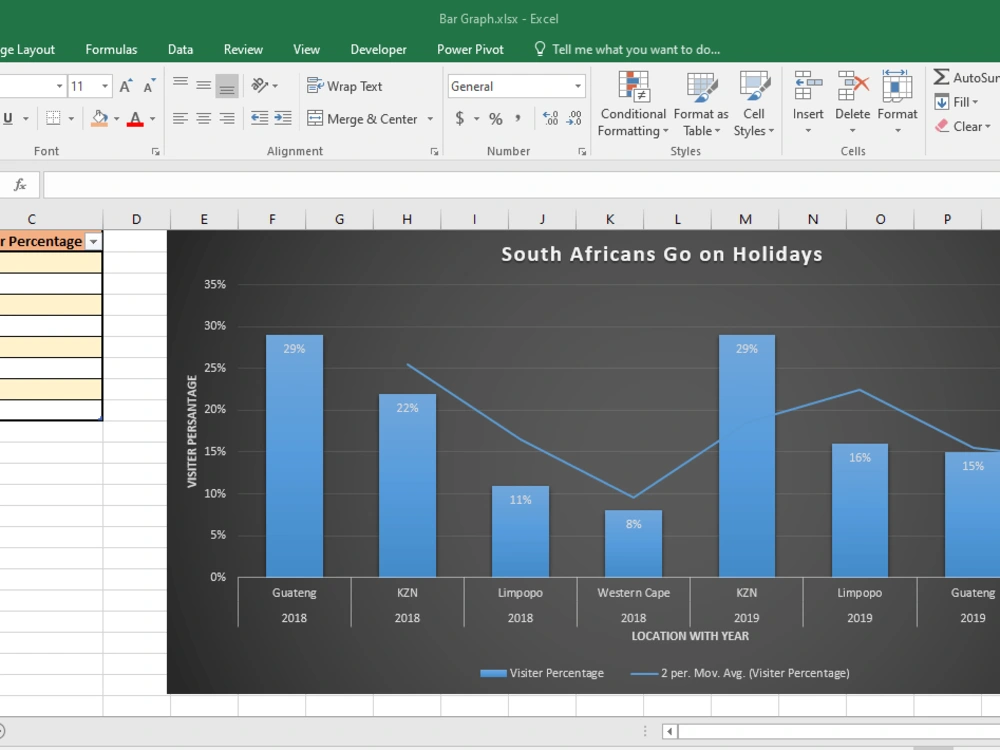Screen dimensions: 1000x750
Task: Click the fx formula bar button
Action: [x=20, y=184]
